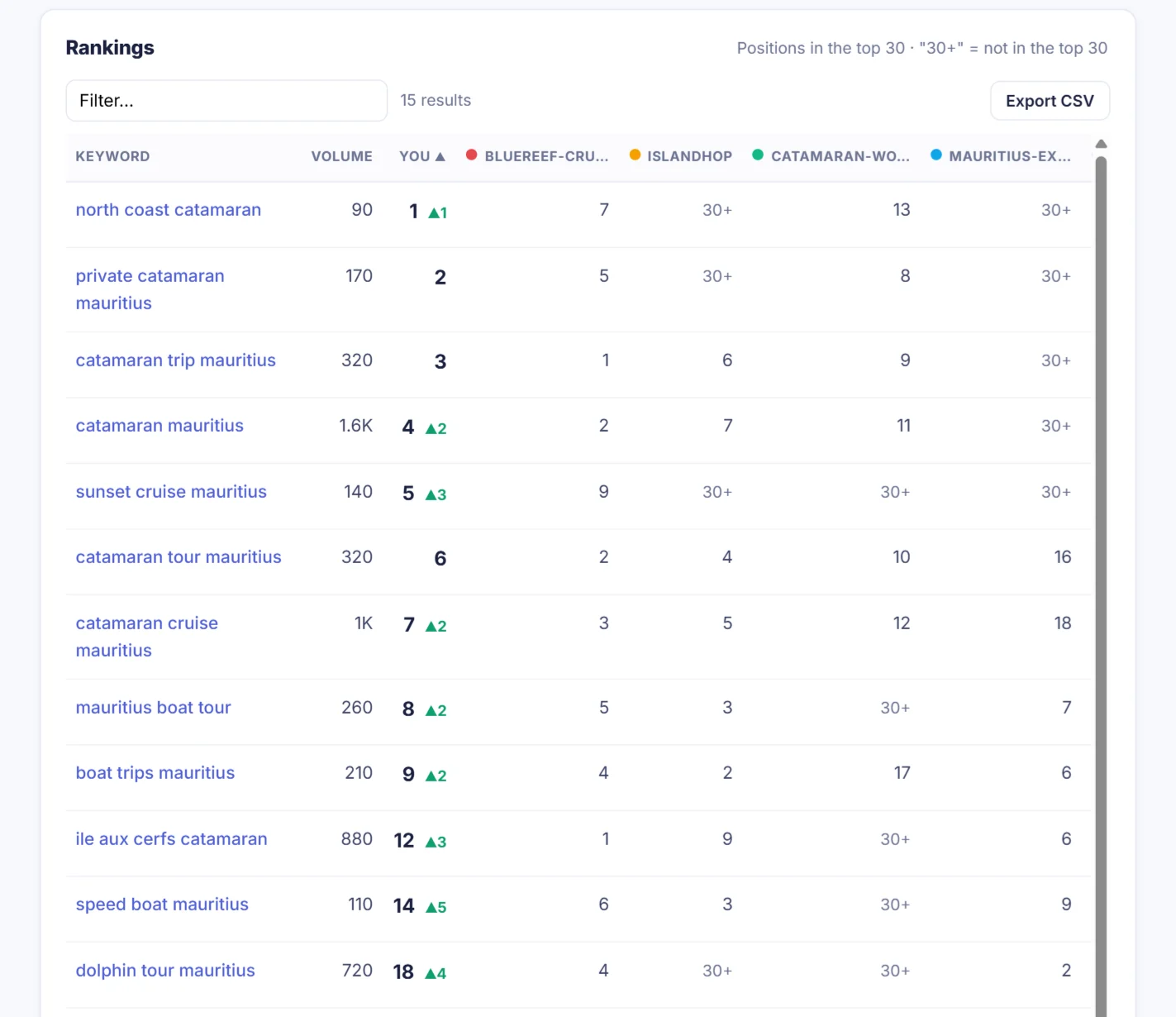Click Islandhop position 6 for catamaran trip mauritius
1176x1017 pixels.
point(727,360)
